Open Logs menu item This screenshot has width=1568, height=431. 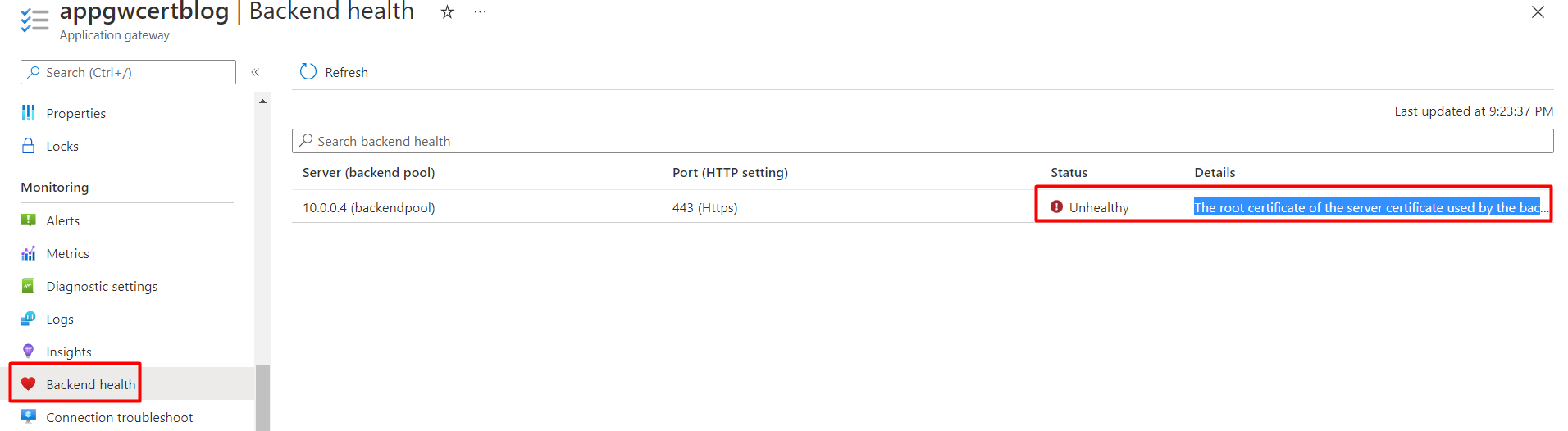click(60, 319)
